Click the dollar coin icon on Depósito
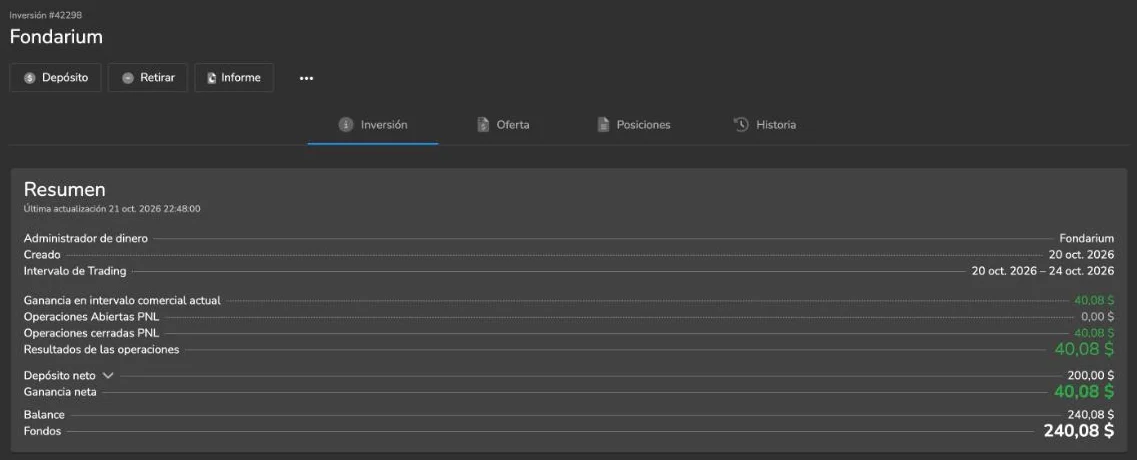The height and width of the screenshot is (460, 1137). point(30,78)
